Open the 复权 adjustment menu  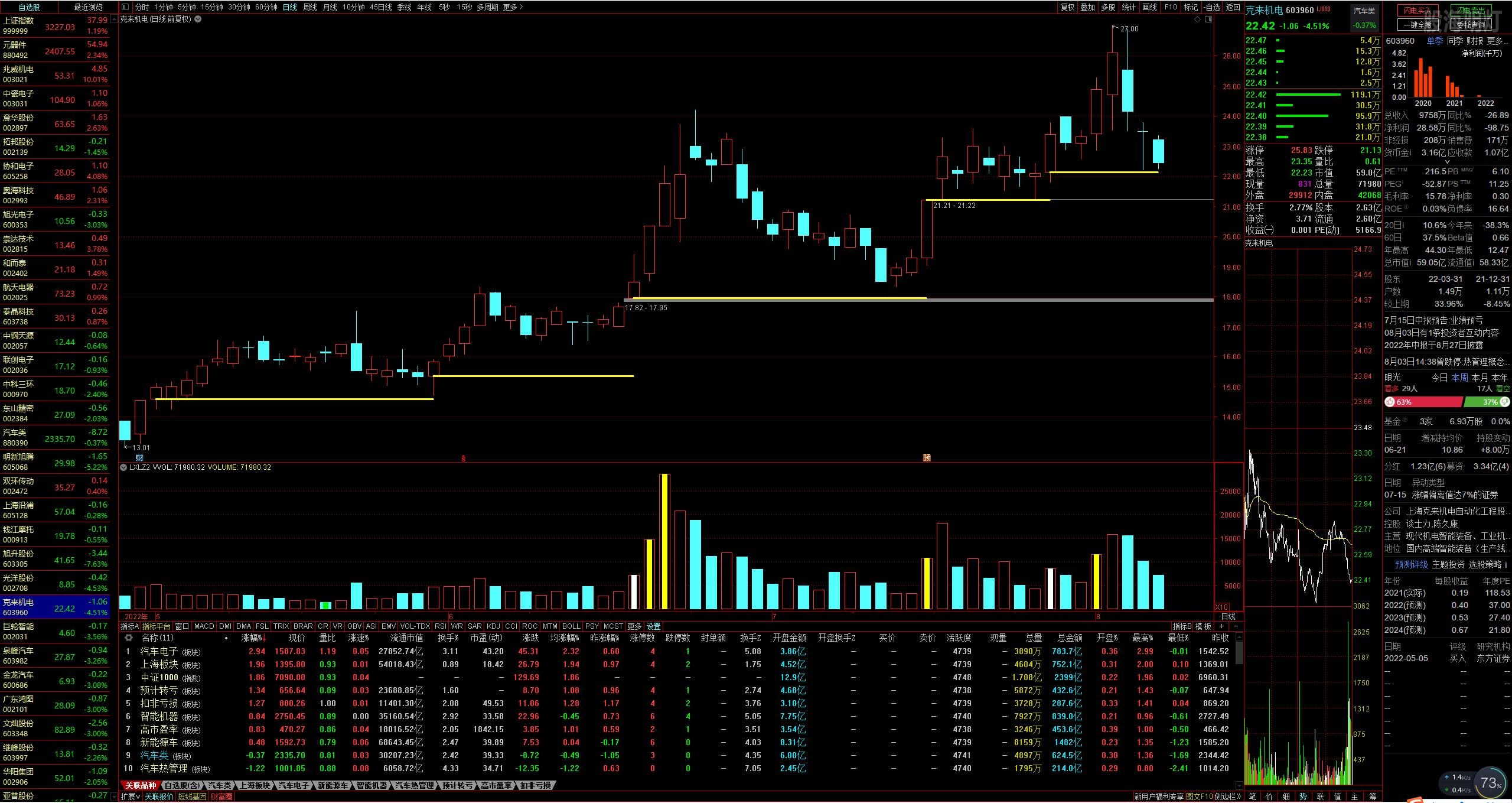coord(1067,7)
